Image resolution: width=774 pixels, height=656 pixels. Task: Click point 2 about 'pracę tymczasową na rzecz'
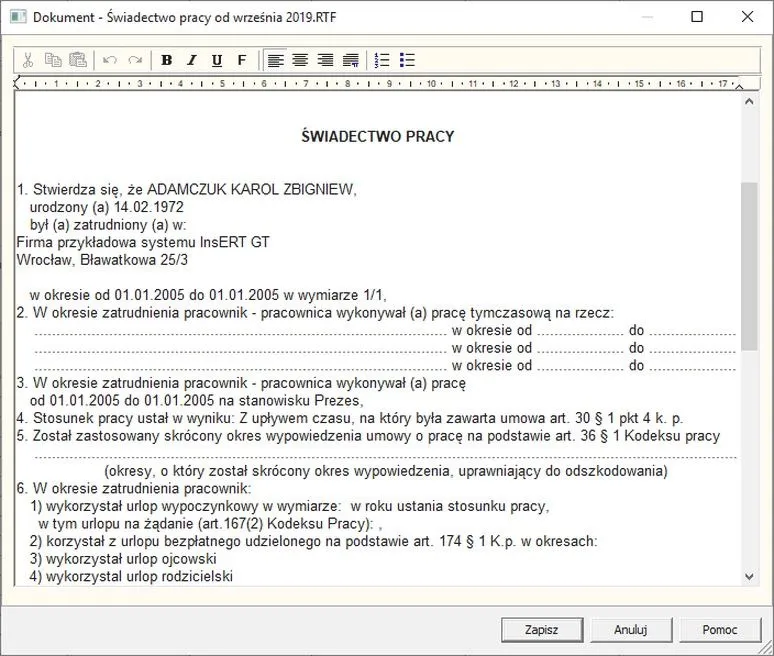tap(315, 312)
